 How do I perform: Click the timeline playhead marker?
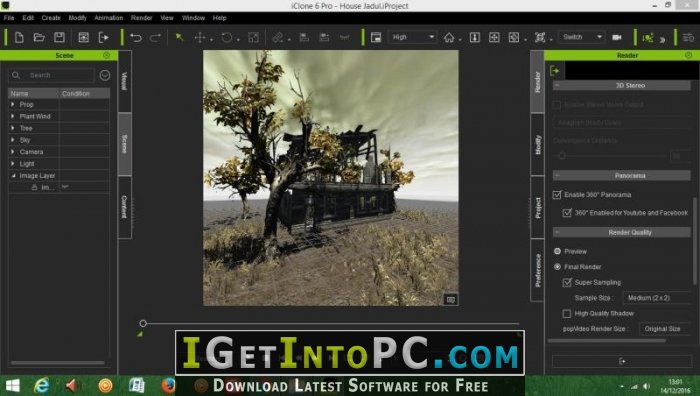click(x=143, y=323)
